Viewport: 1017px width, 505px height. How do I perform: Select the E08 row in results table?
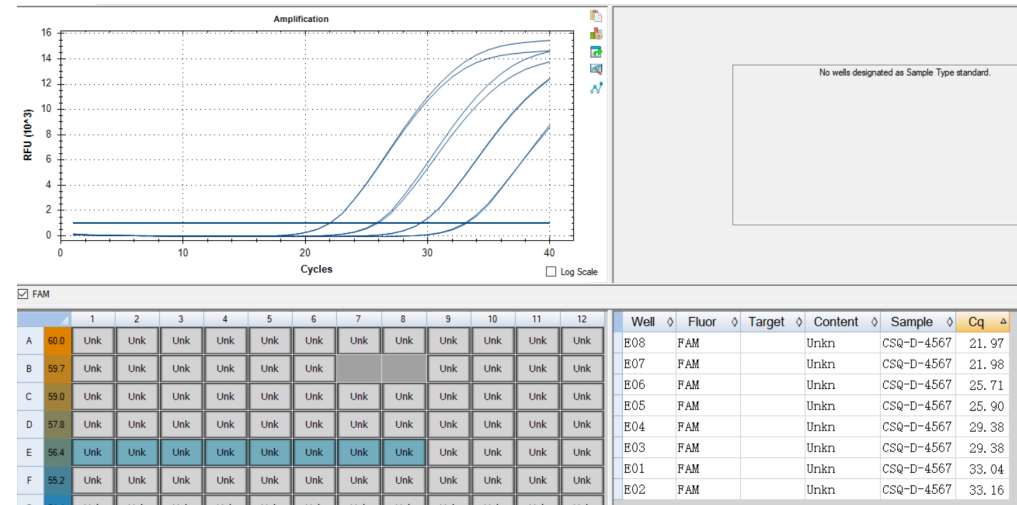[813, 344]
